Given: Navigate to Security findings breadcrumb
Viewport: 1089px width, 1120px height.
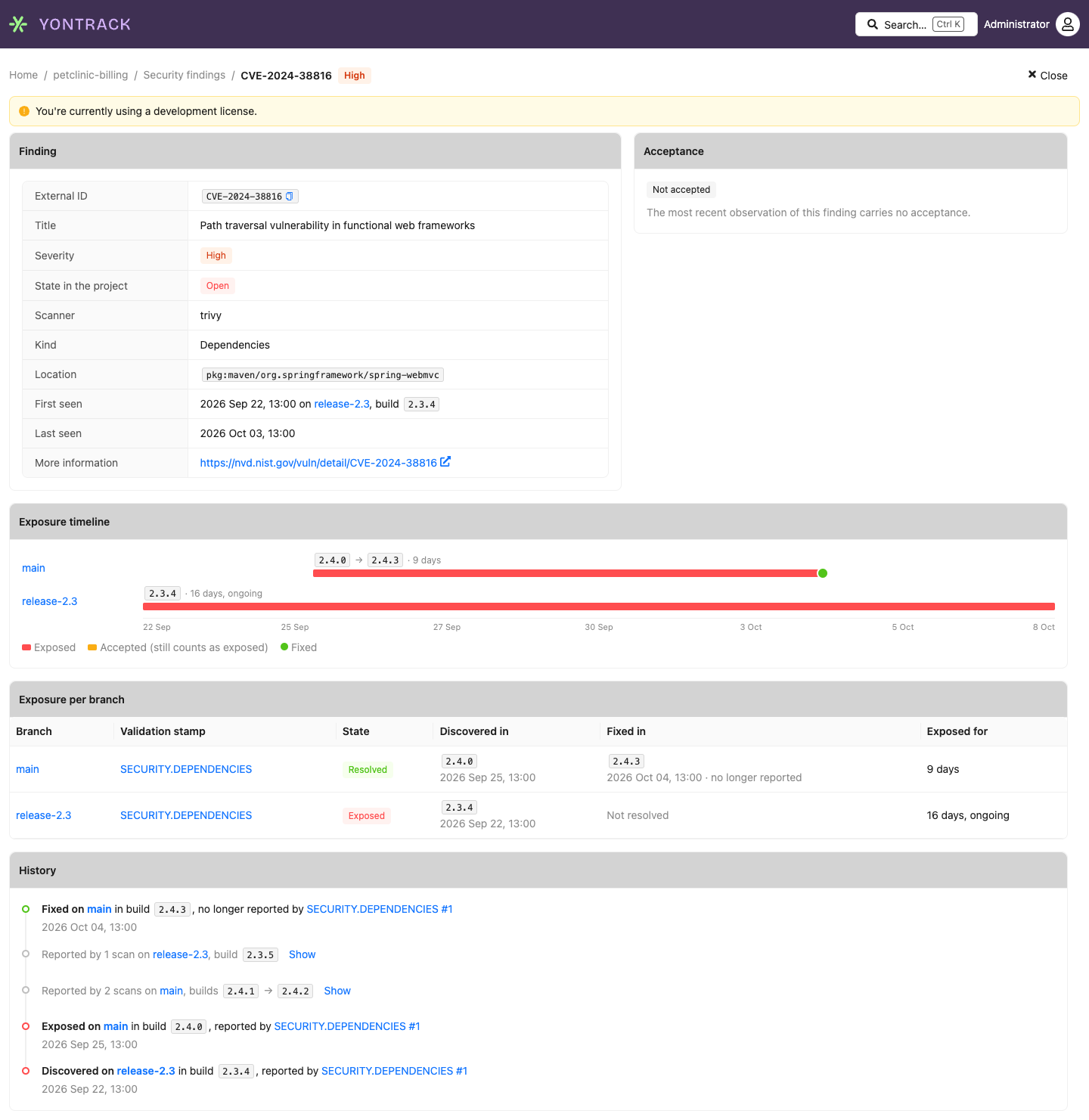Looking at the screenshot, I should point(185,75).
